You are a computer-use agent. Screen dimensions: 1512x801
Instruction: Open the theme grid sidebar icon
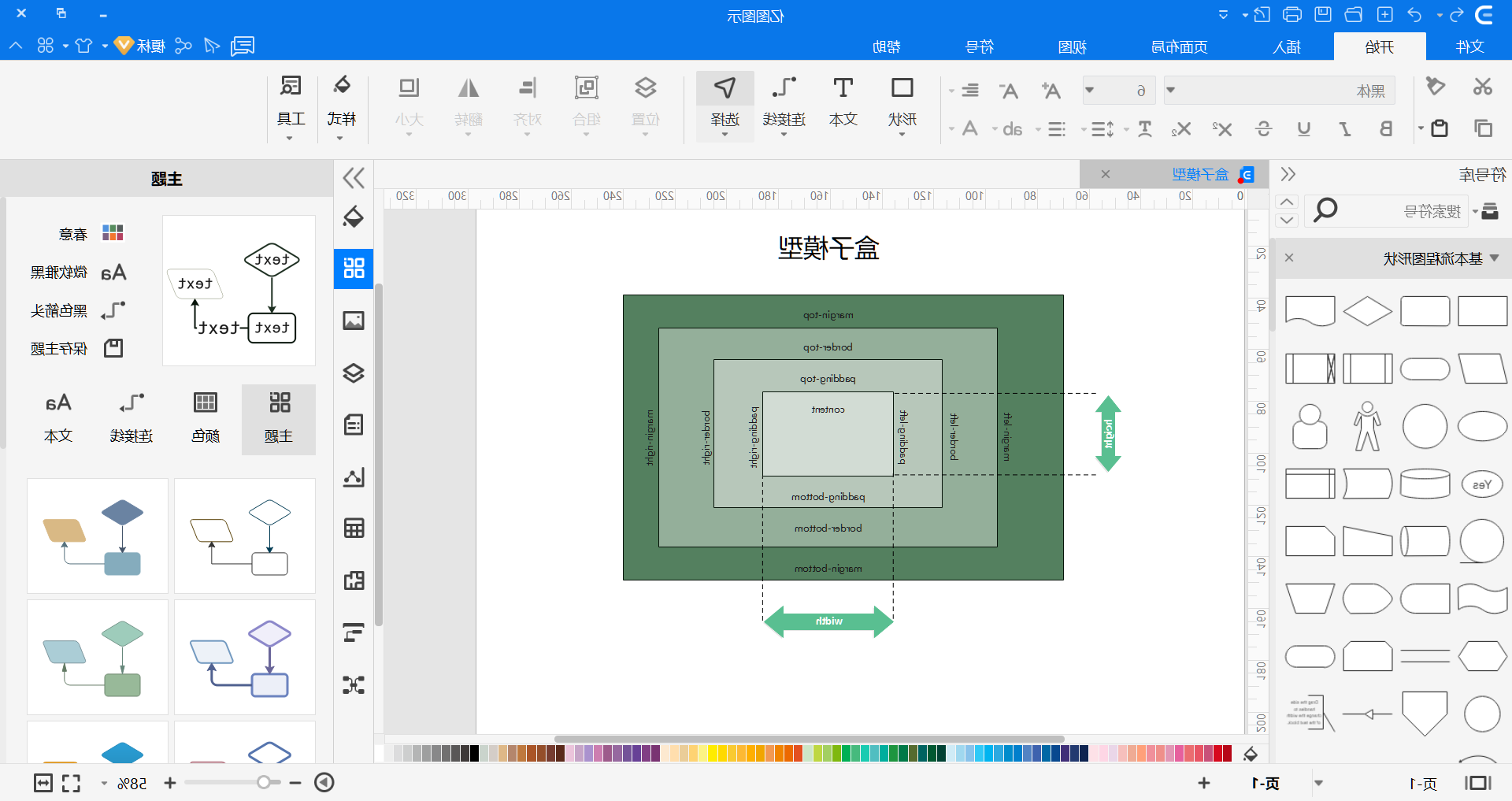[x=354, y=269]
